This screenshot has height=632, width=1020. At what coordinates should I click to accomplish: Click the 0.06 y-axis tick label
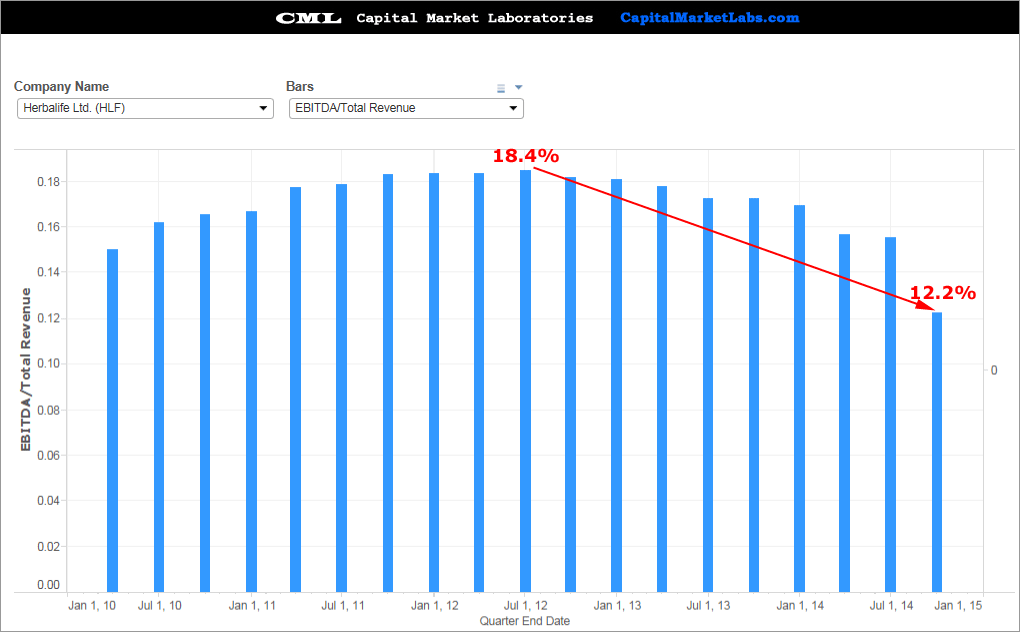[x=48, y=455]
